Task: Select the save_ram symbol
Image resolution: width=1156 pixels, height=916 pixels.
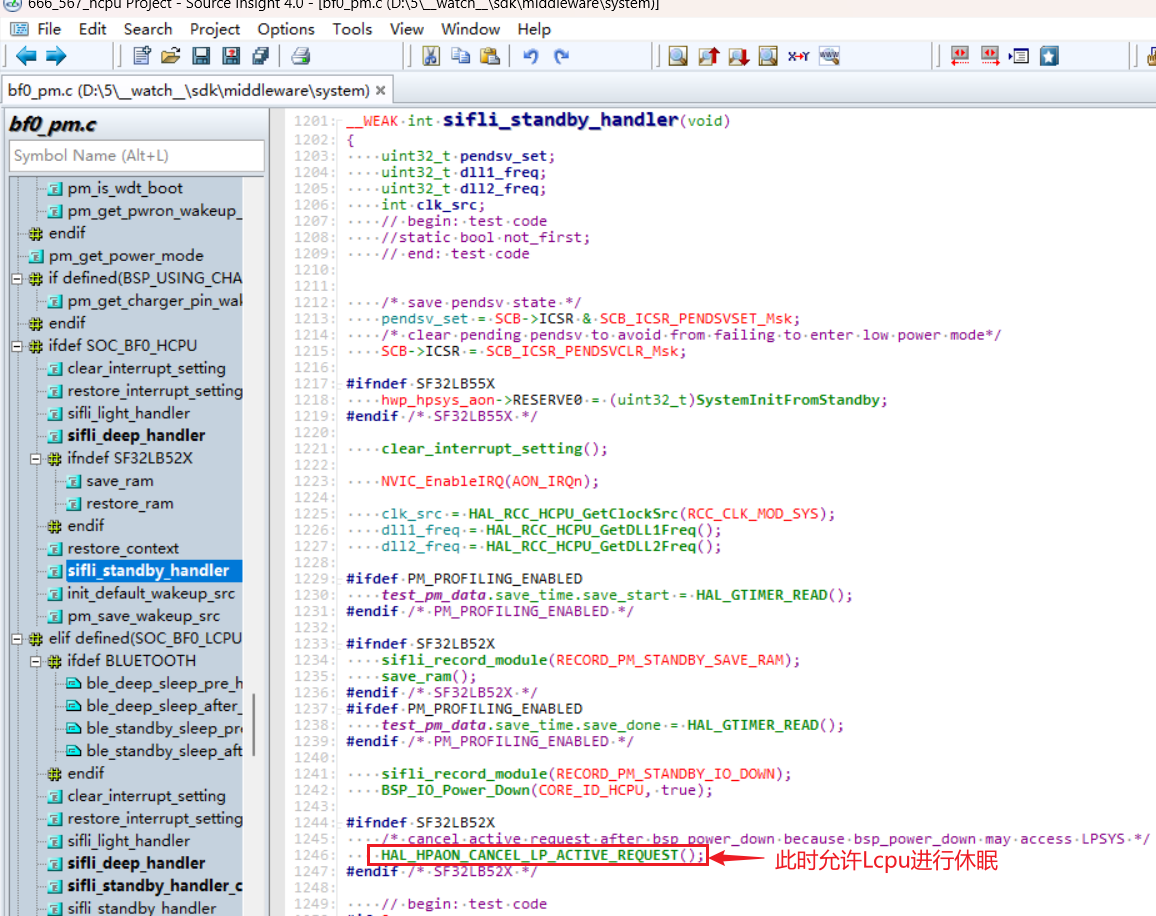Action: click(119, 482)
